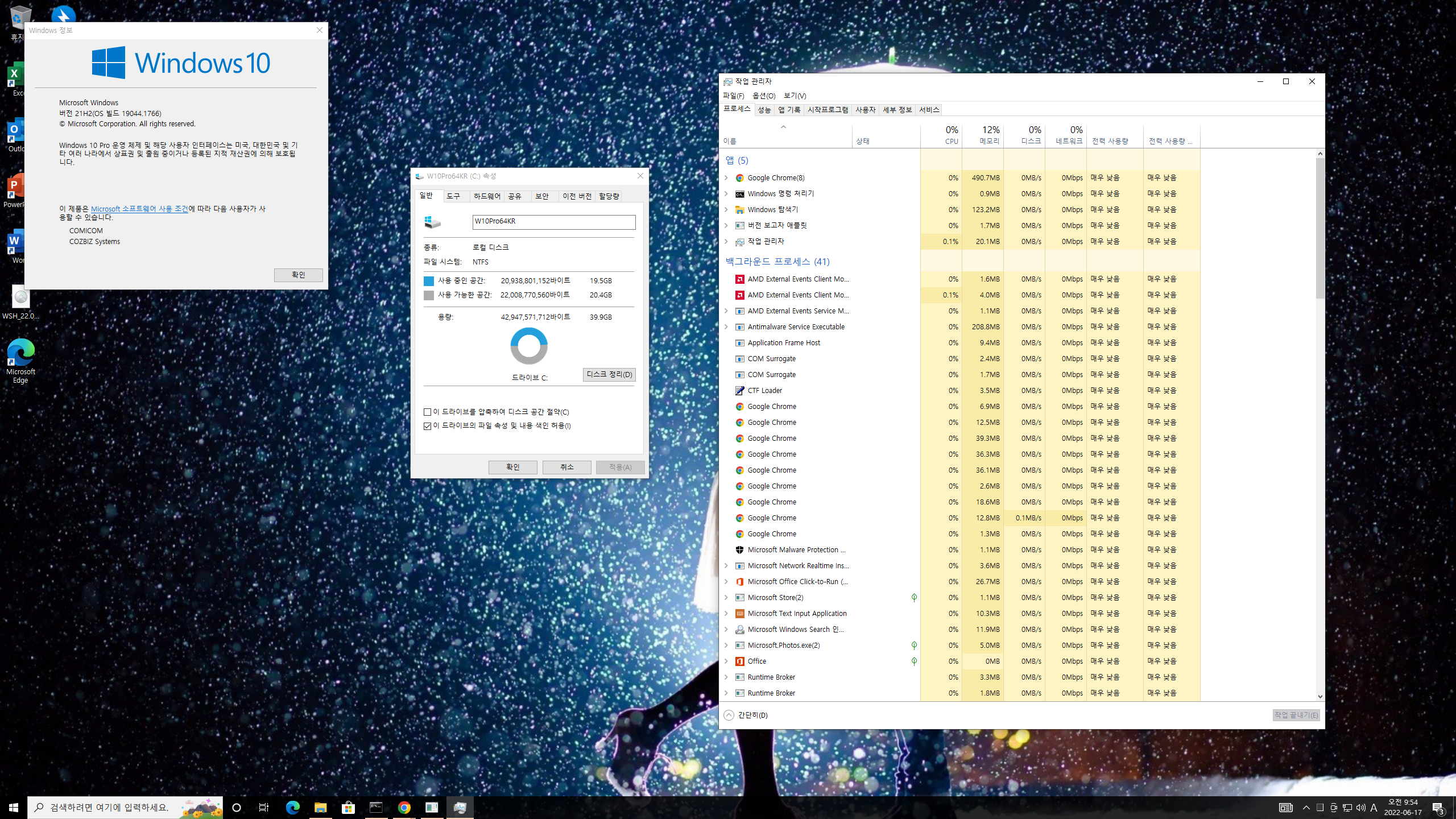Open Microsoft Store from taskbar
Viewport: 1456px width, 819px height.
click(x=348, y=807)
